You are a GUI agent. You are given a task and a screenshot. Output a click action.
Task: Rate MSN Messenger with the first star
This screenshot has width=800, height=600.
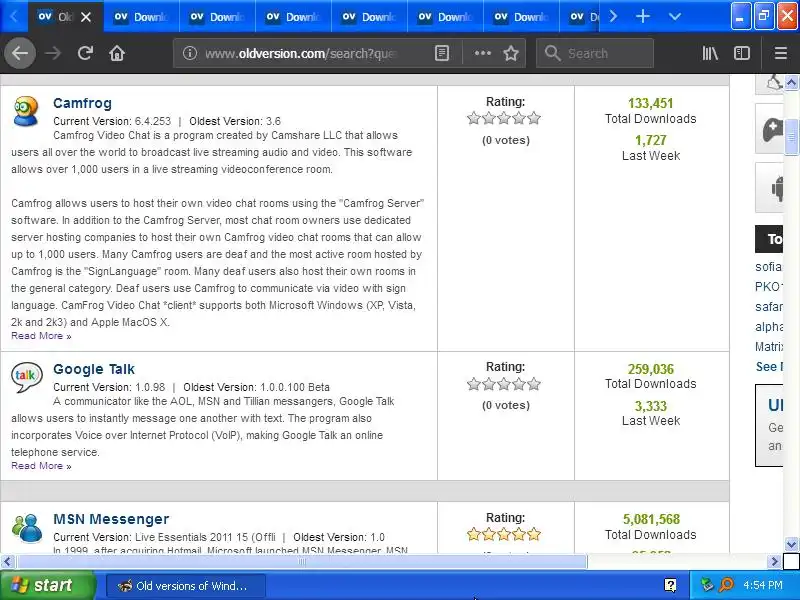tap(474, 534)
